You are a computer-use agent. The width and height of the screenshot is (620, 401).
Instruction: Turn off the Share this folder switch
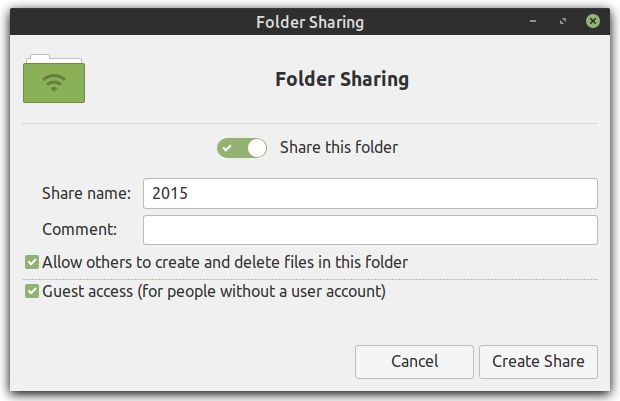[242, 148]
